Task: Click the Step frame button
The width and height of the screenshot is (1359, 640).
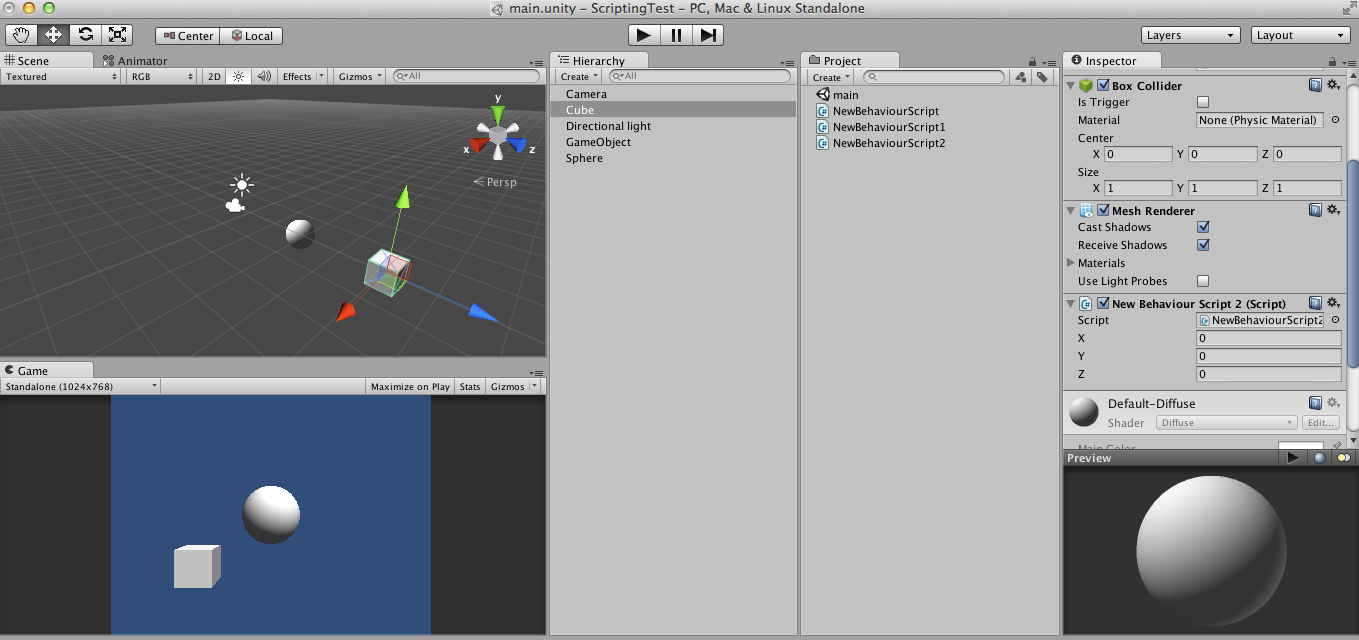Action: (x=707, y=35)
